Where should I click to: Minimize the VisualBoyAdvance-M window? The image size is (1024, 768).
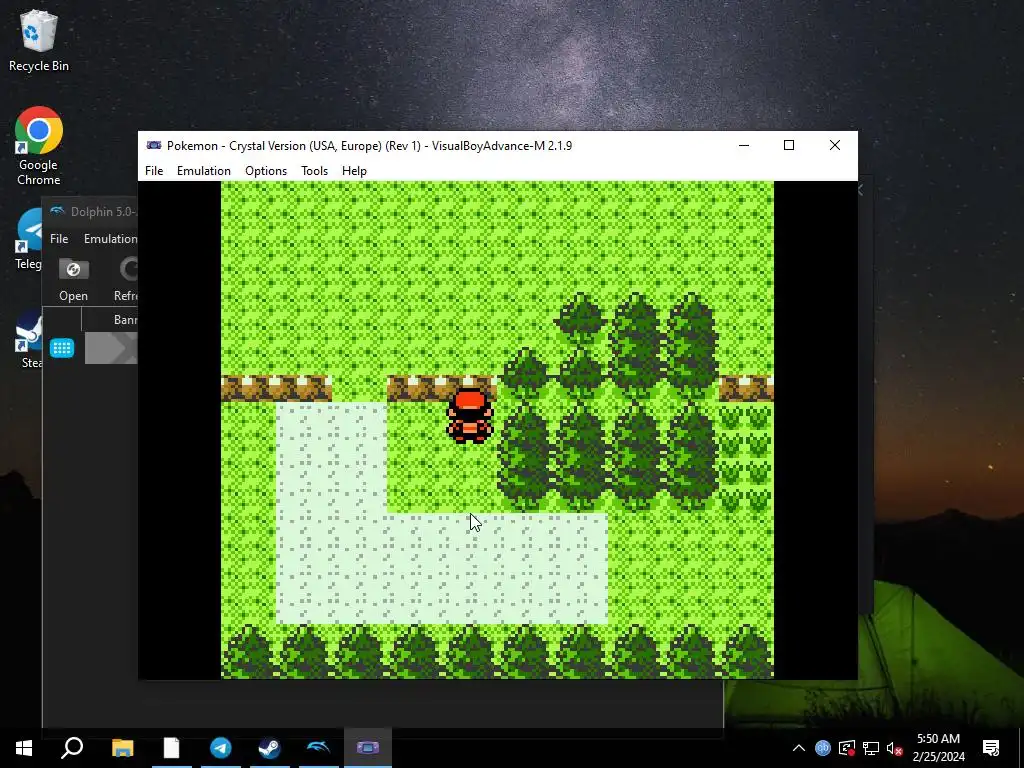[744, 145]
